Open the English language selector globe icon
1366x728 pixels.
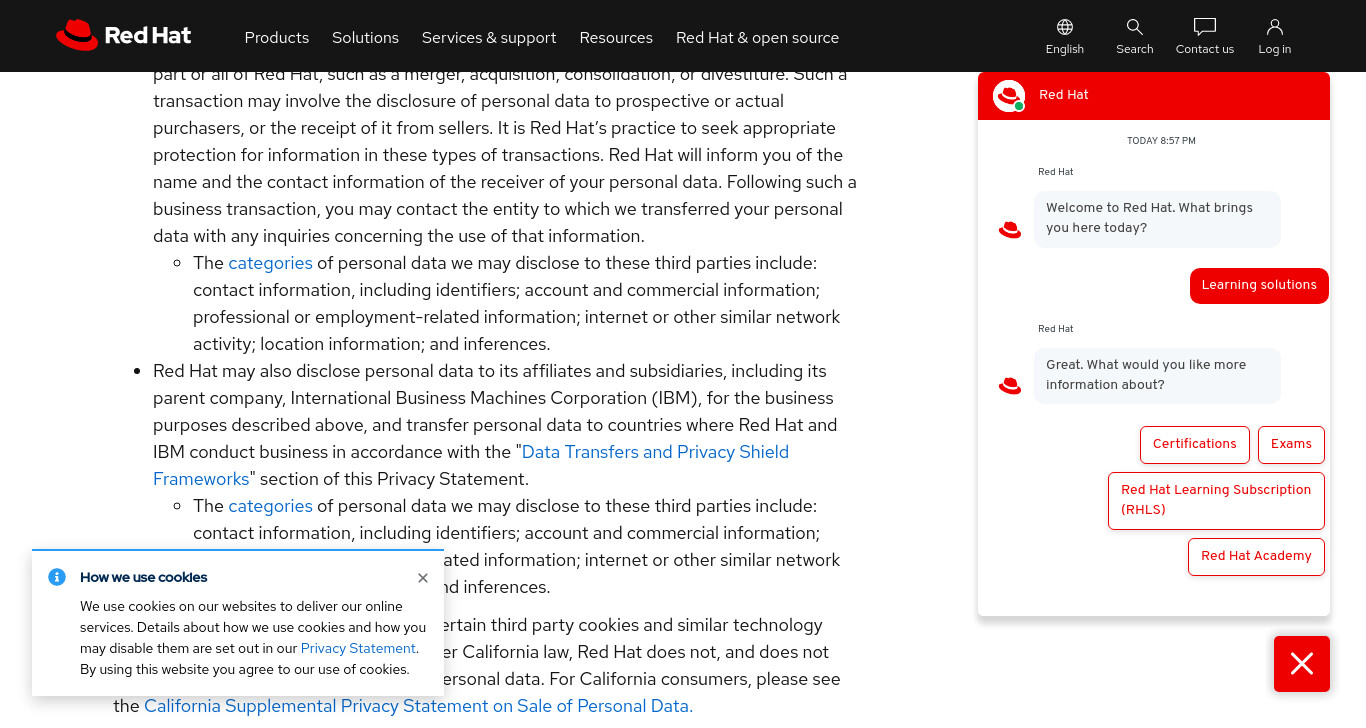(1065, 27)
